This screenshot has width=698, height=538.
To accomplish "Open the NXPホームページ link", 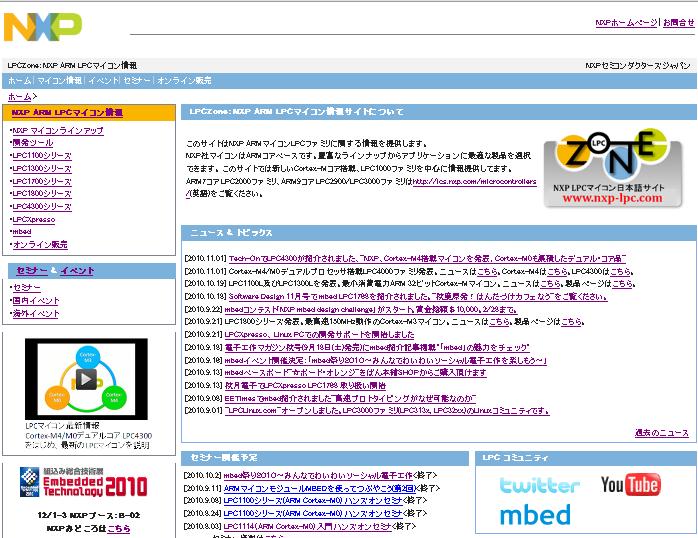I will (626, 22).
